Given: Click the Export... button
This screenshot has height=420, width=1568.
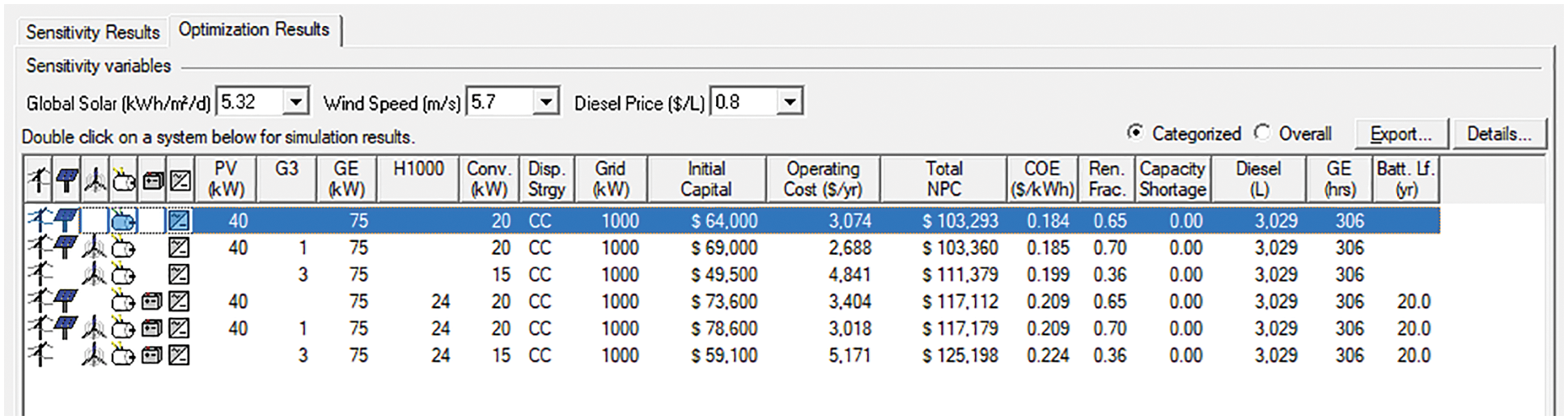Looking at the screenshot, I should (x=1401, y=134).
